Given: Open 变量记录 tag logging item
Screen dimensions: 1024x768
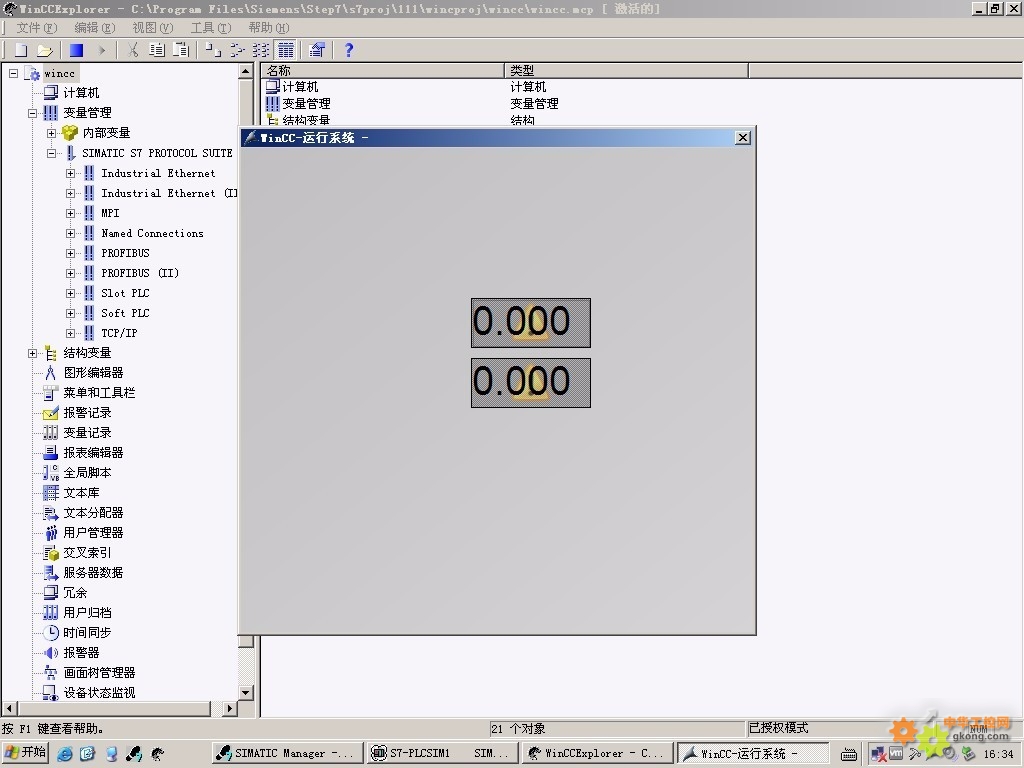Looking at the screenshot, I should pos(87,432).
